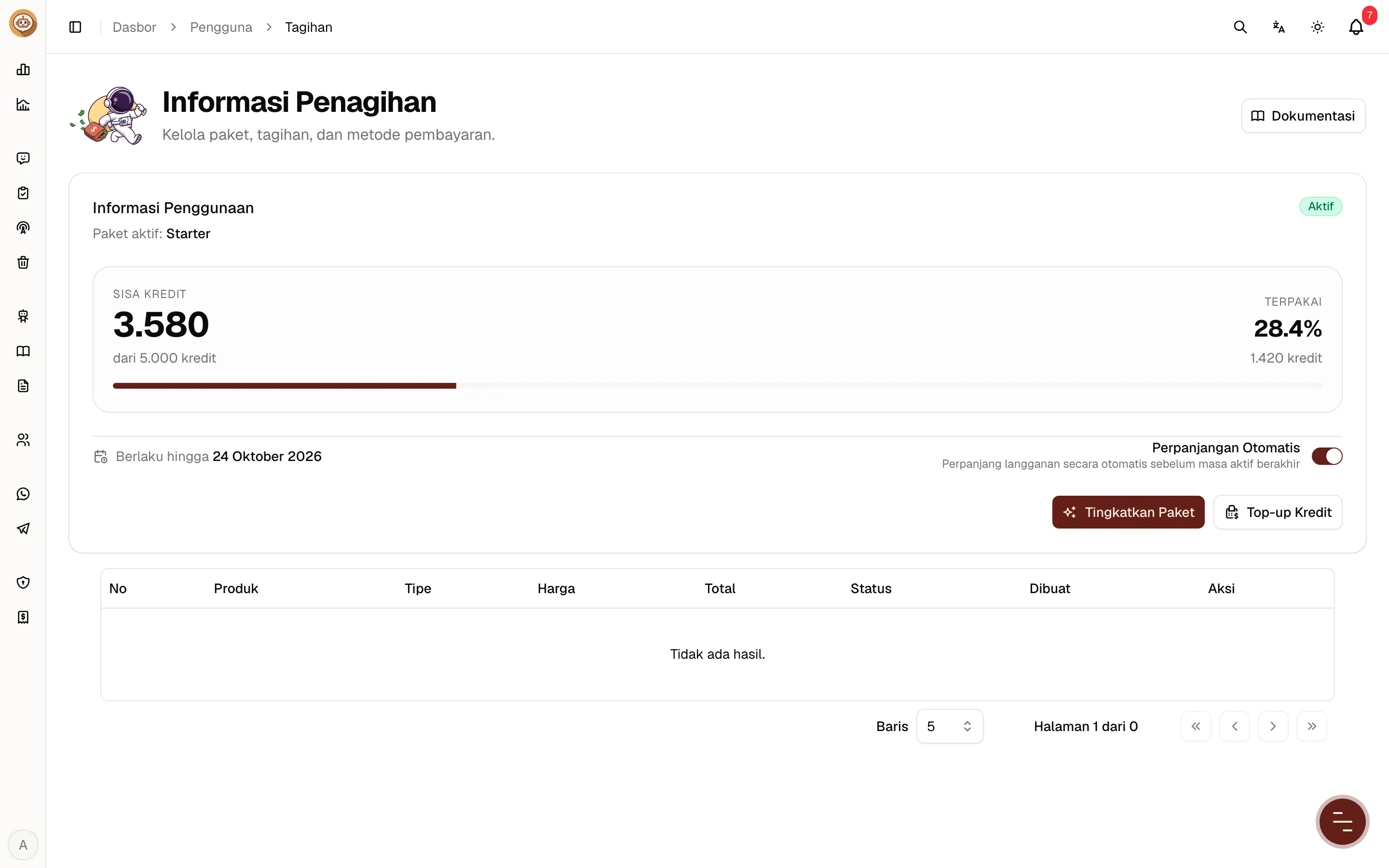Open the search magnifier icon
Screen dimensions: 1389x868
tap(1240, 27)
